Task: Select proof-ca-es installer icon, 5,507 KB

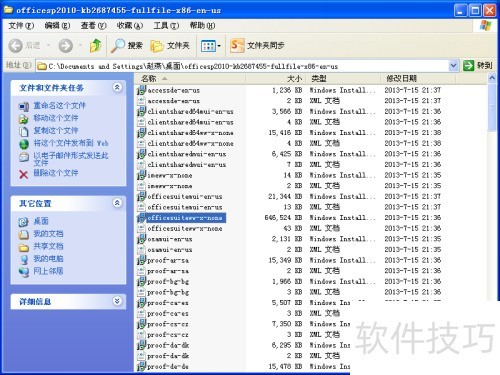Action: tap(141, 303)
